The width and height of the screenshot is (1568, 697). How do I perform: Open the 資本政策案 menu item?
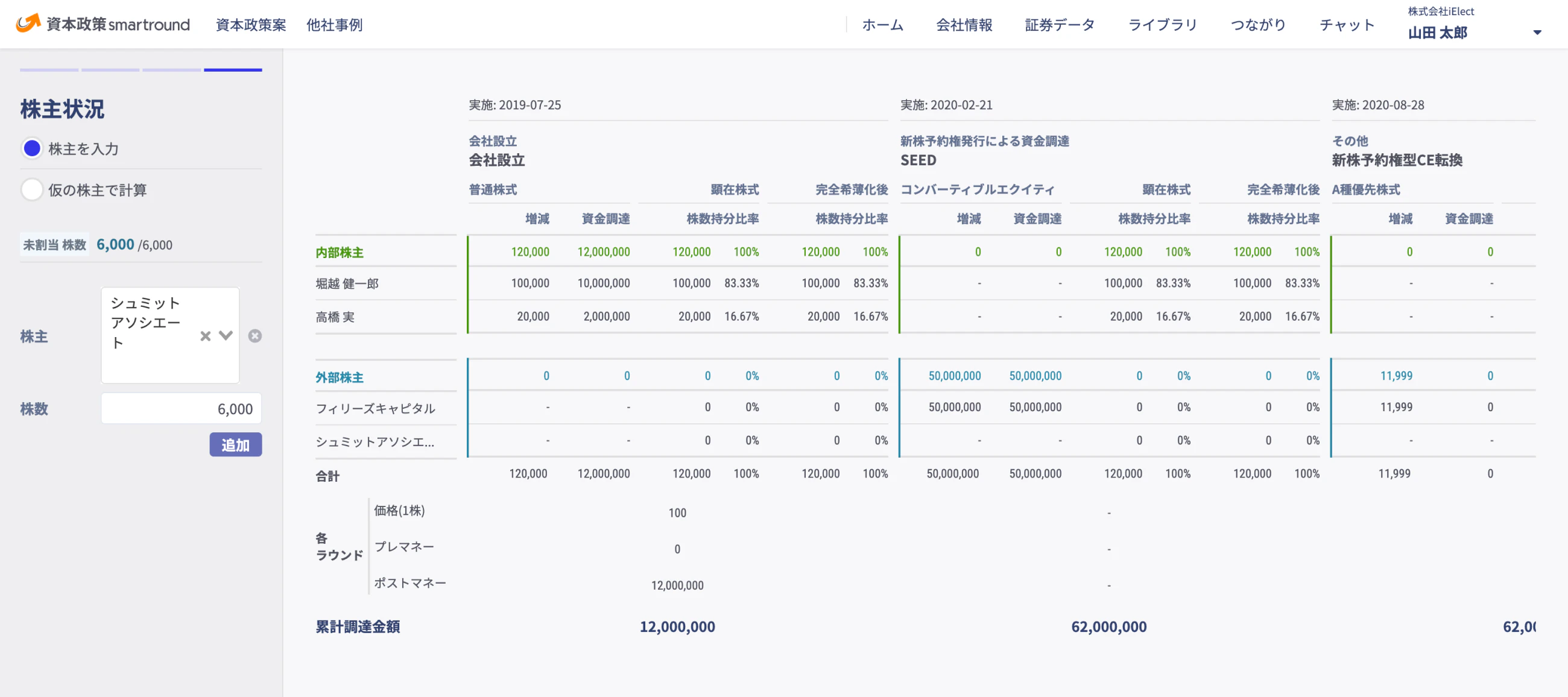(251, 25)
